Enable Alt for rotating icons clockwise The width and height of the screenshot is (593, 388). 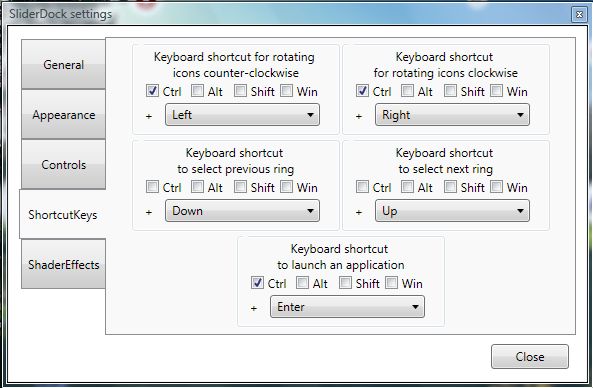pos(407,91)
